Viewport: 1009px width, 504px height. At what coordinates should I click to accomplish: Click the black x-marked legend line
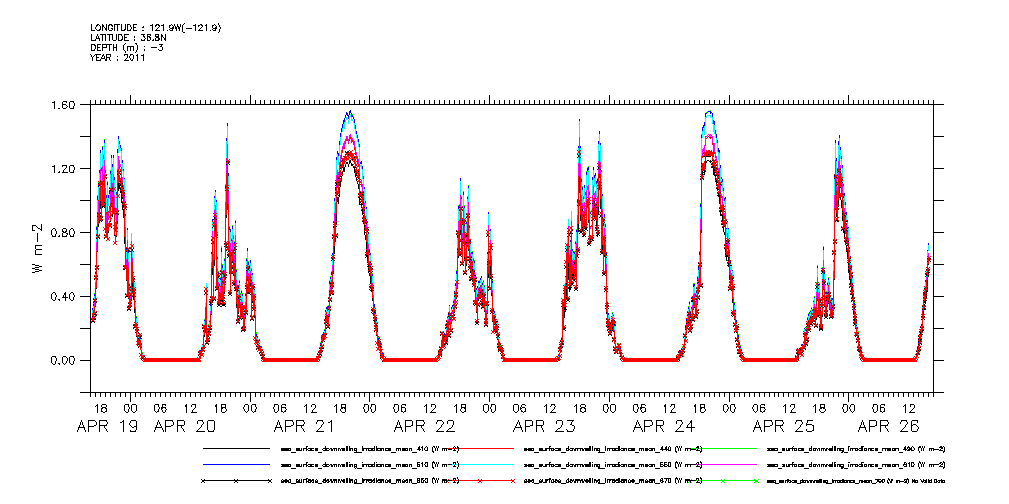tap(236, 481)
